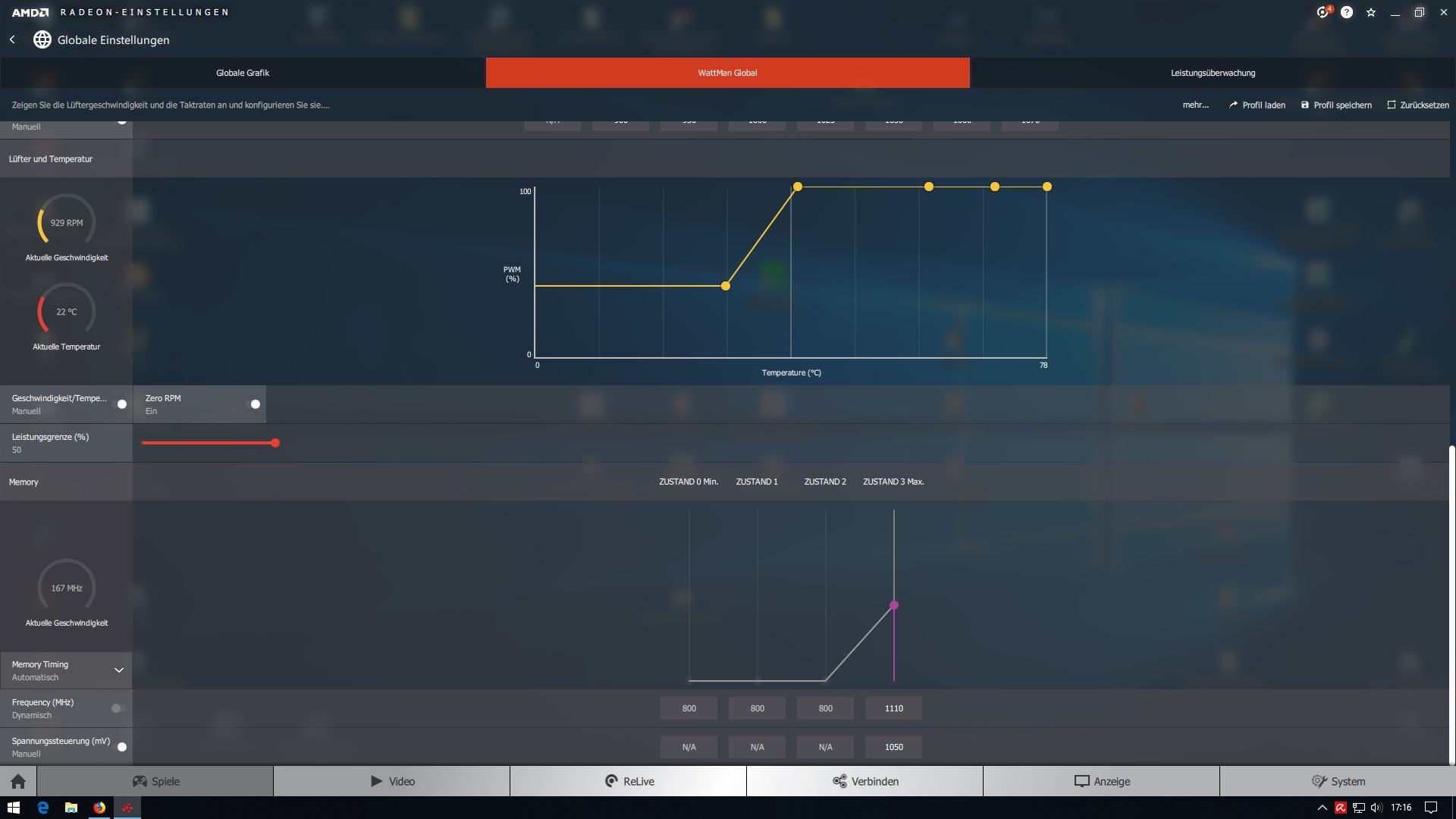Show hidden system tray icons
1456x819 pixels.
tap(1322, 808)
